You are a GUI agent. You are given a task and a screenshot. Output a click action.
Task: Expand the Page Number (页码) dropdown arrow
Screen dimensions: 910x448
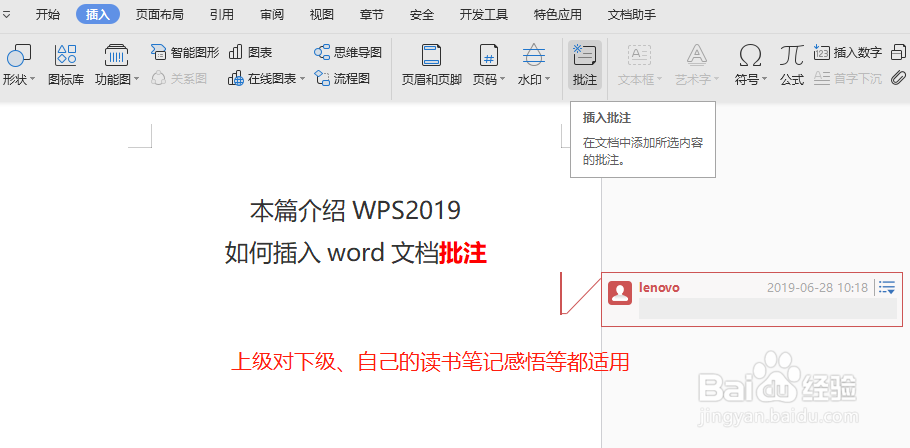tap(503, 79)
